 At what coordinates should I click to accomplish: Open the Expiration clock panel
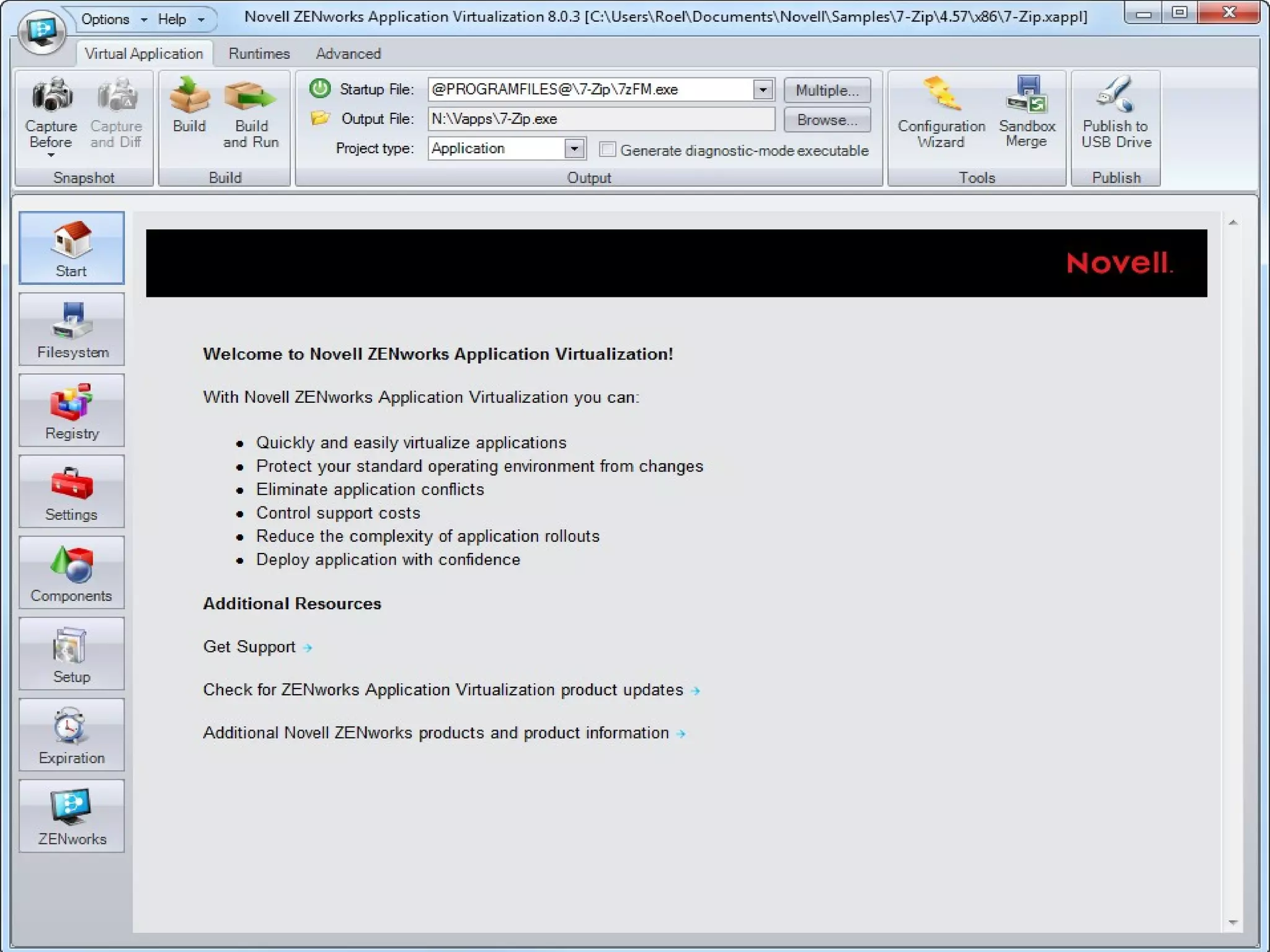coord(71,735)
